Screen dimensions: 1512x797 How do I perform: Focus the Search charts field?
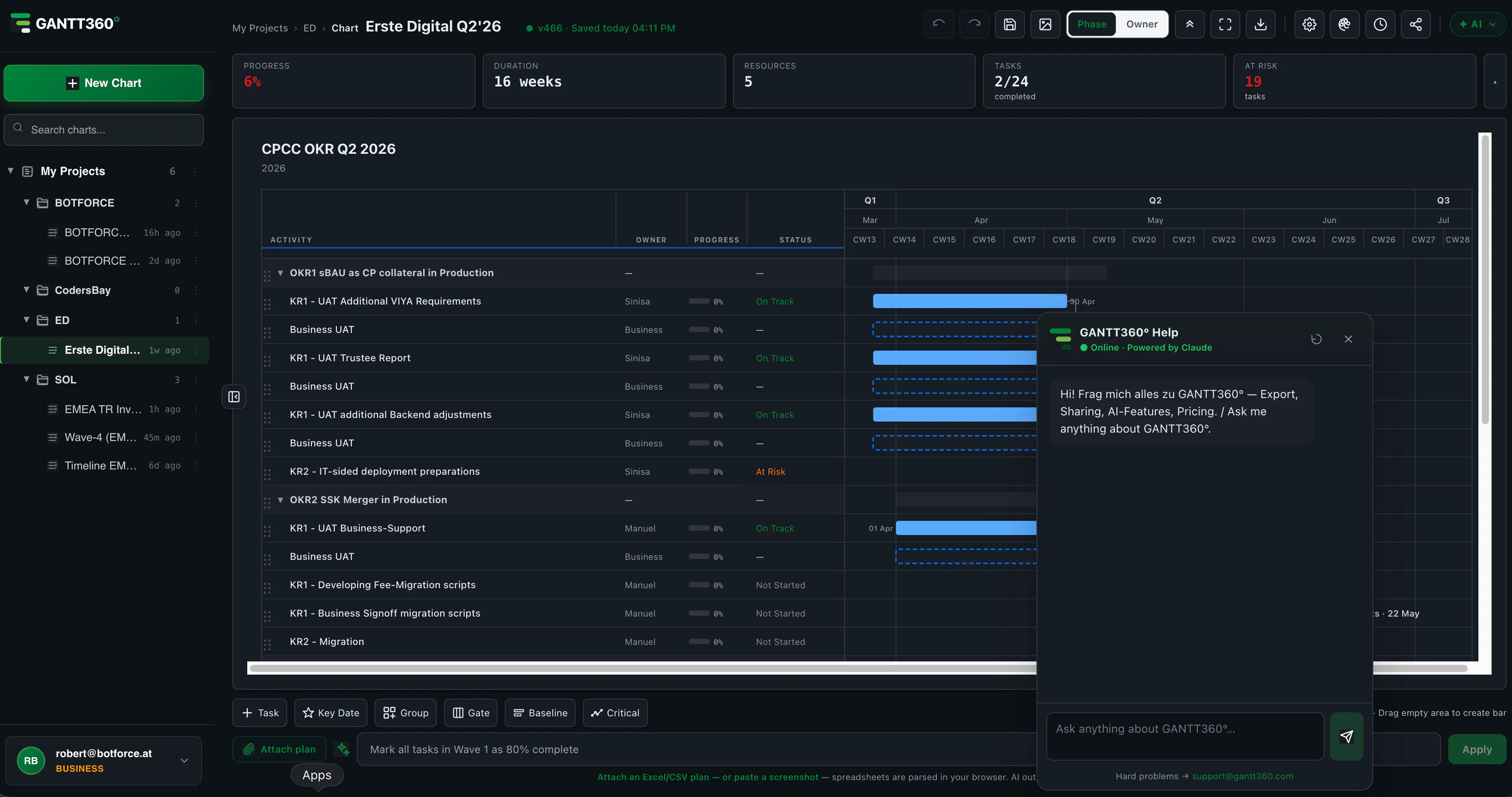coord(104,130)
